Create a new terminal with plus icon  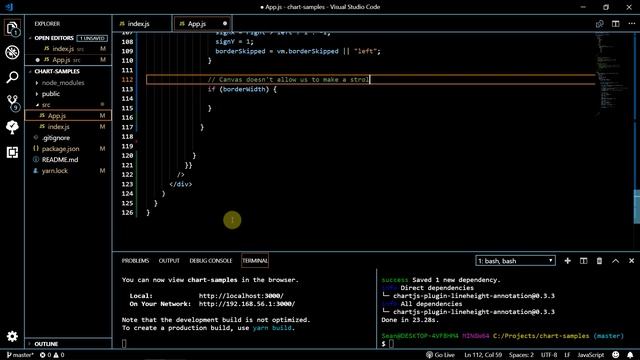[x=567, y=261]
